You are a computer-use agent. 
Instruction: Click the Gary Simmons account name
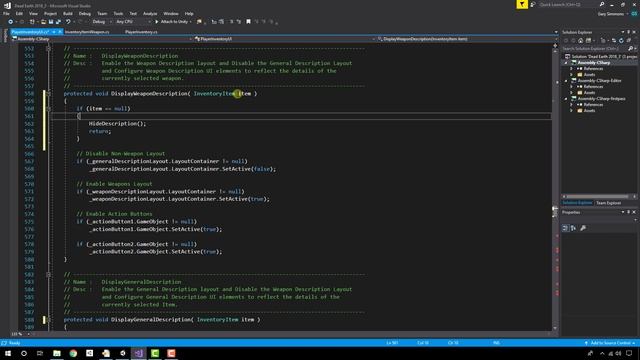tap(611, 14)
